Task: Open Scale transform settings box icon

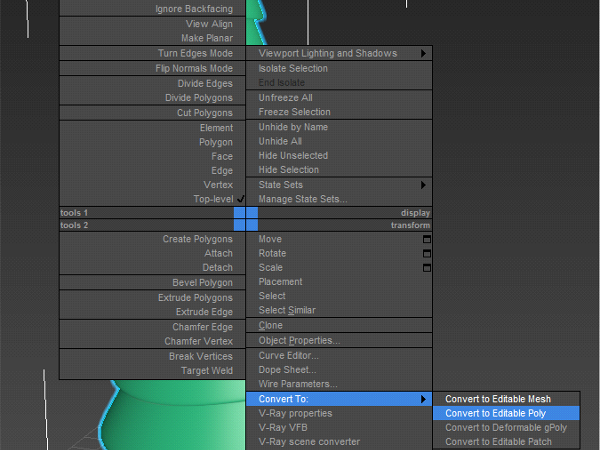Action: (427, 268)
